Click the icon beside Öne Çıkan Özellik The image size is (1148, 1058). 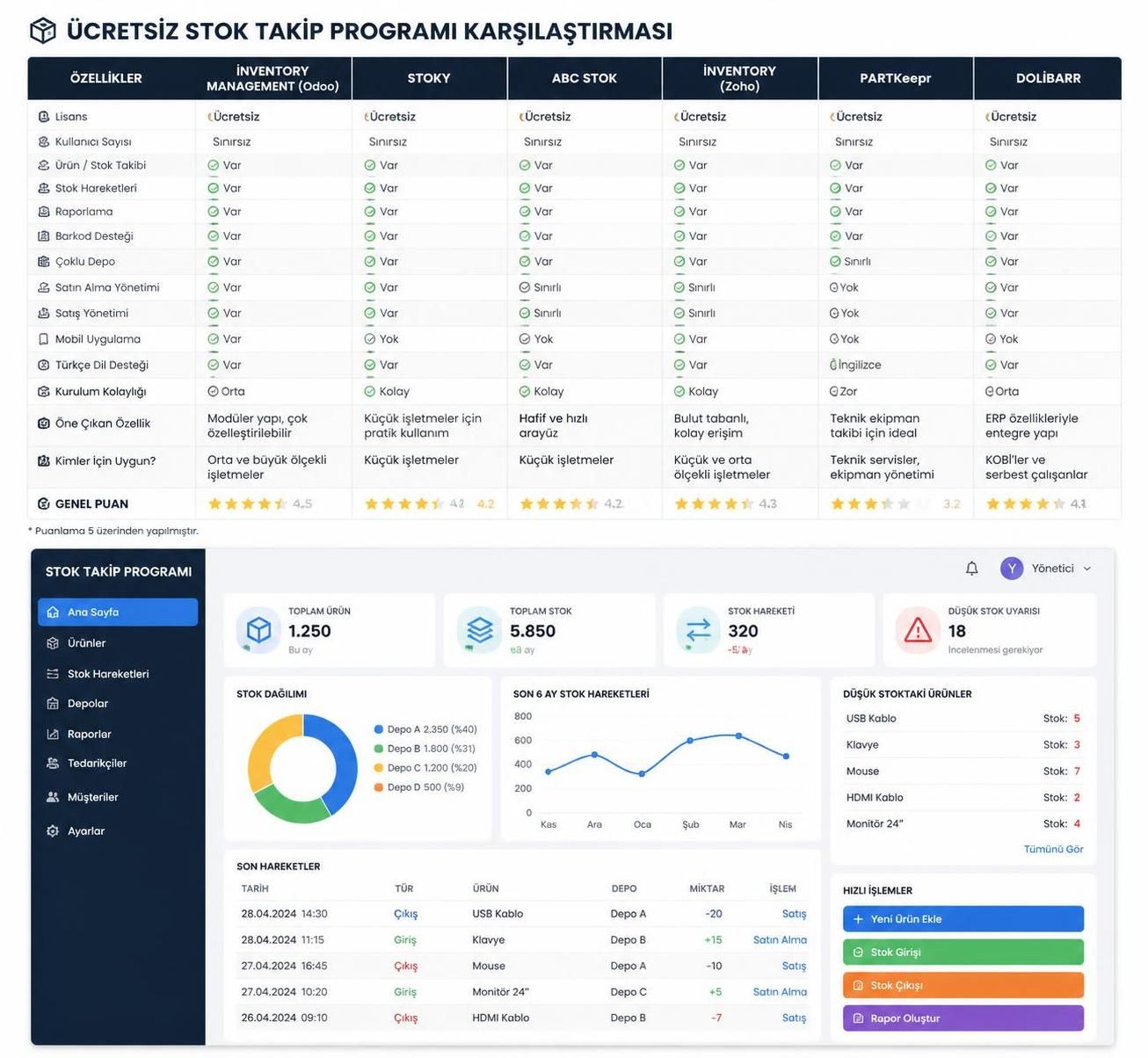(x=44, y=424)
